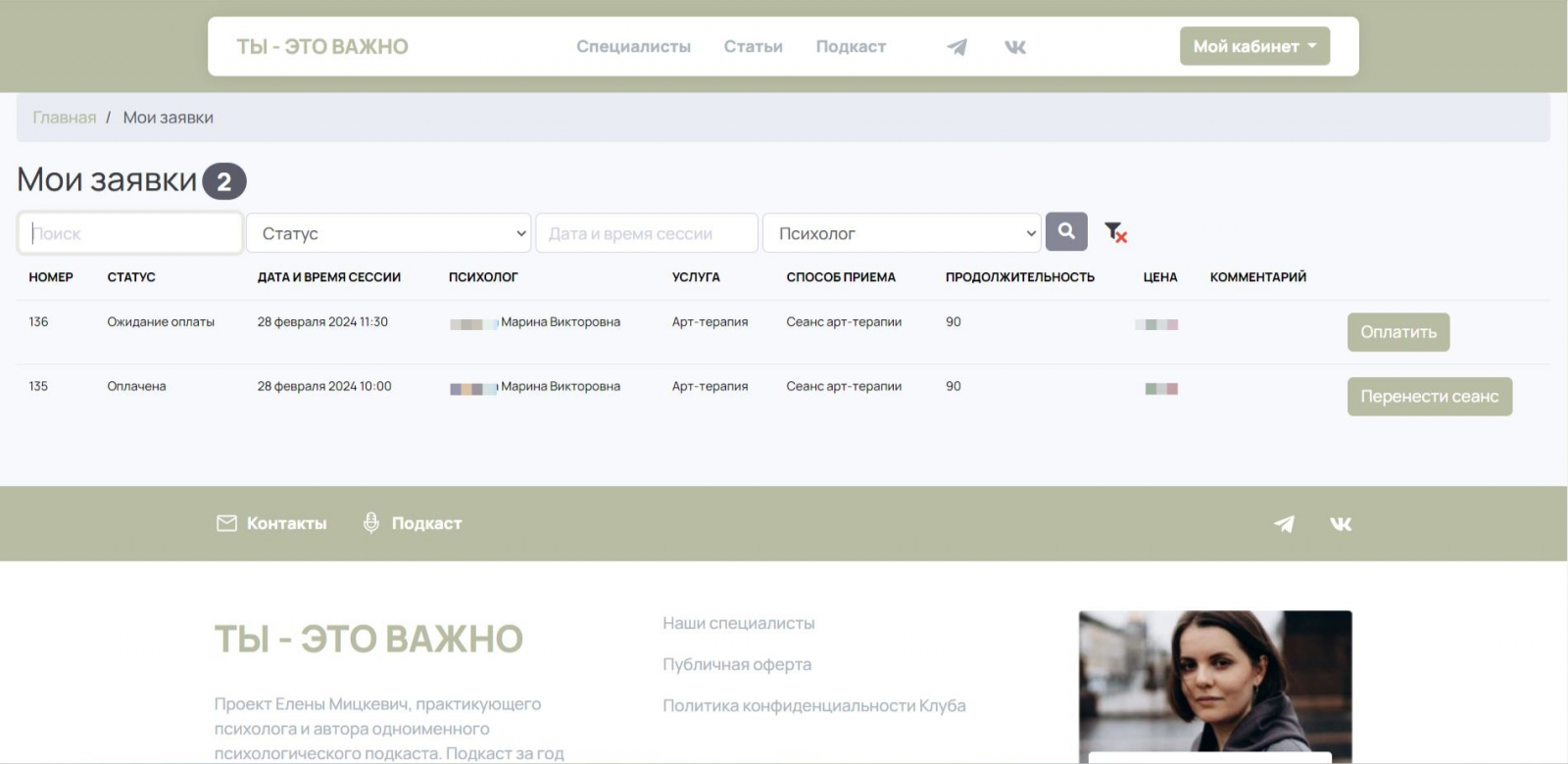Open Telegram link in the header
The height and width of the screenshot is (764, 1568).
(x=957, y=47)
